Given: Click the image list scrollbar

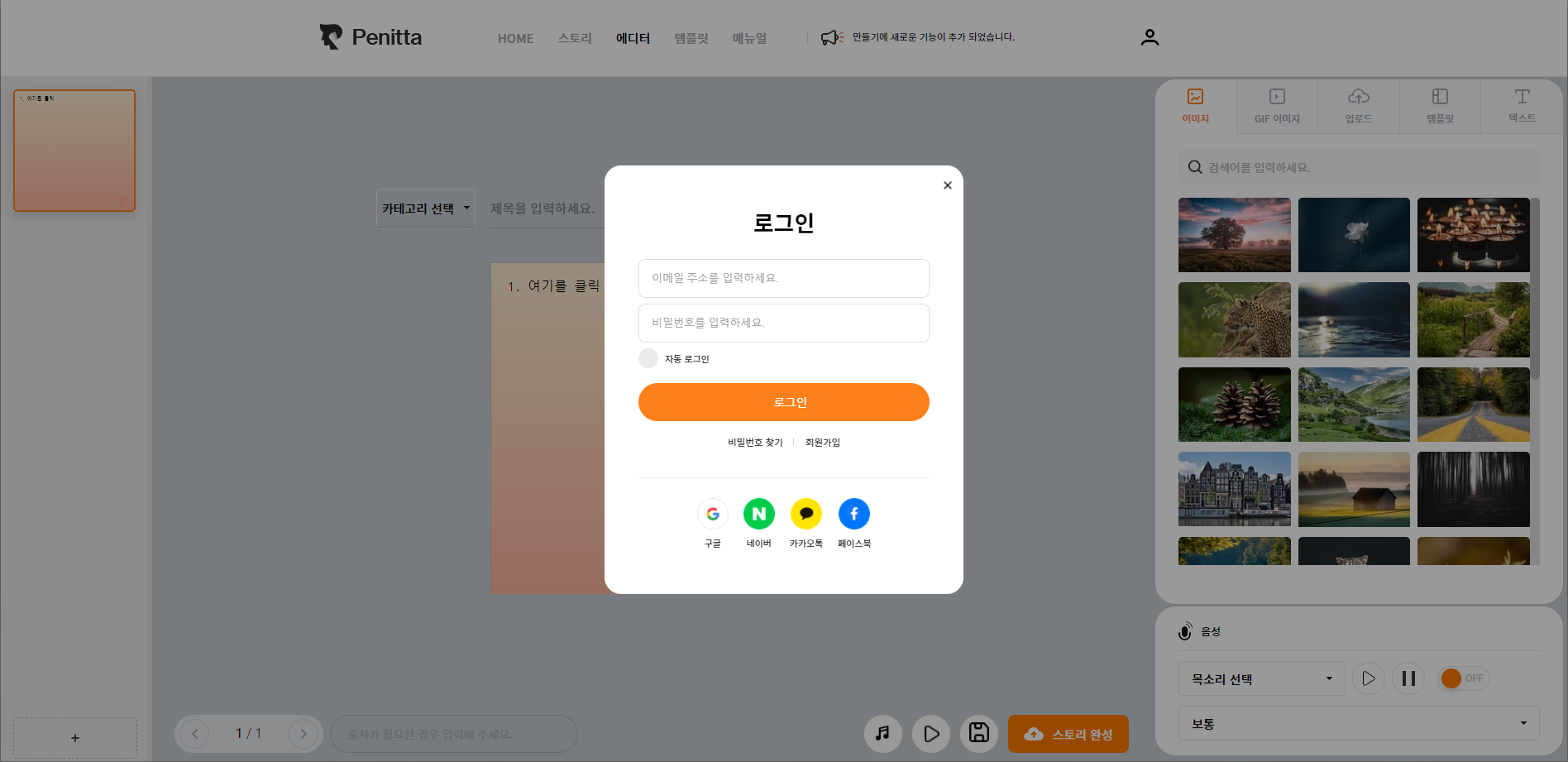Looking at the screenshot, I should pyautogui.click(x=1535, y=288).
